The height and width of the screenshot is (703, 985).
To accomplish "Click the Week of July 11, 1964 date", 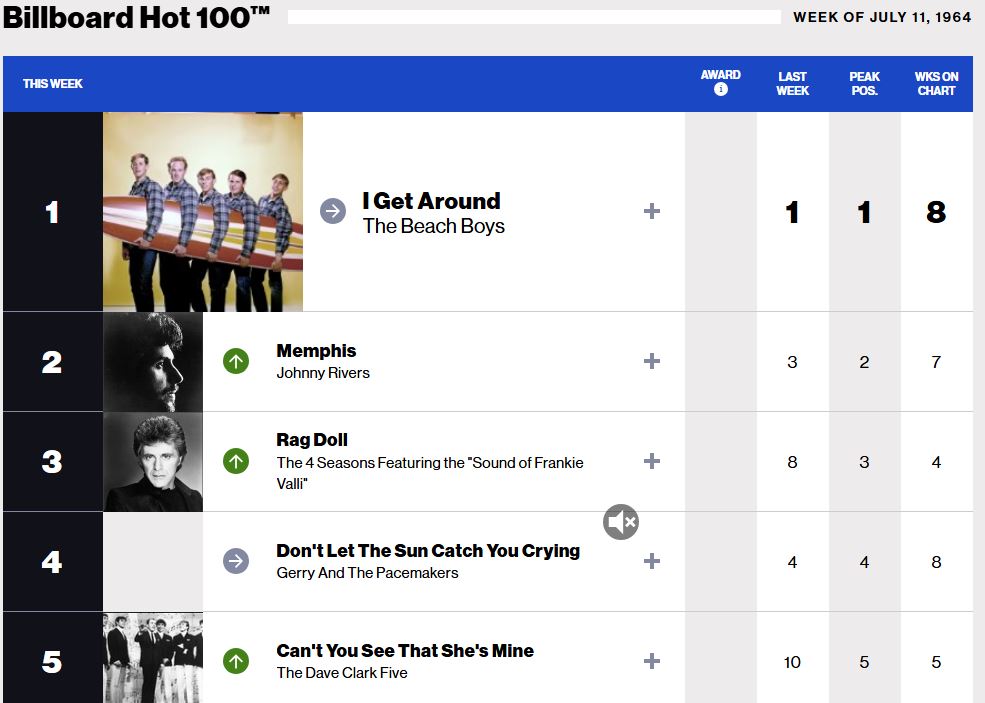I will point(882,17).
